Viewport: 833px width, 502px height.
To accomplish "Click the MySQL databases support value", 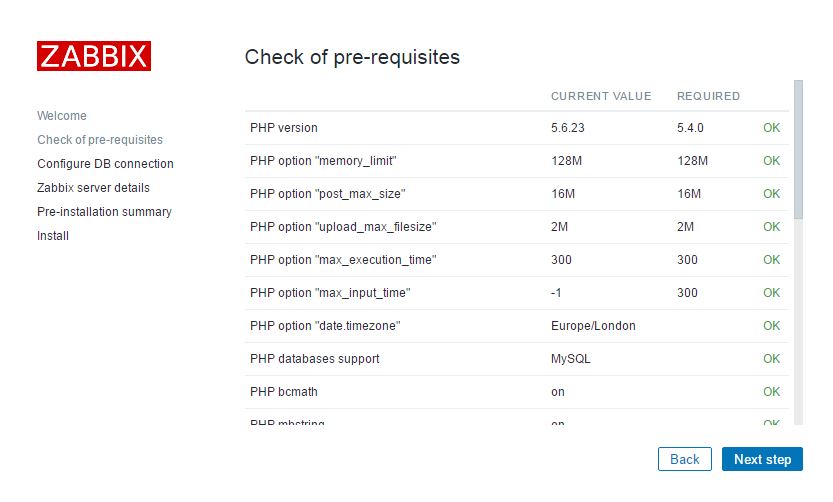I will 570,359.
